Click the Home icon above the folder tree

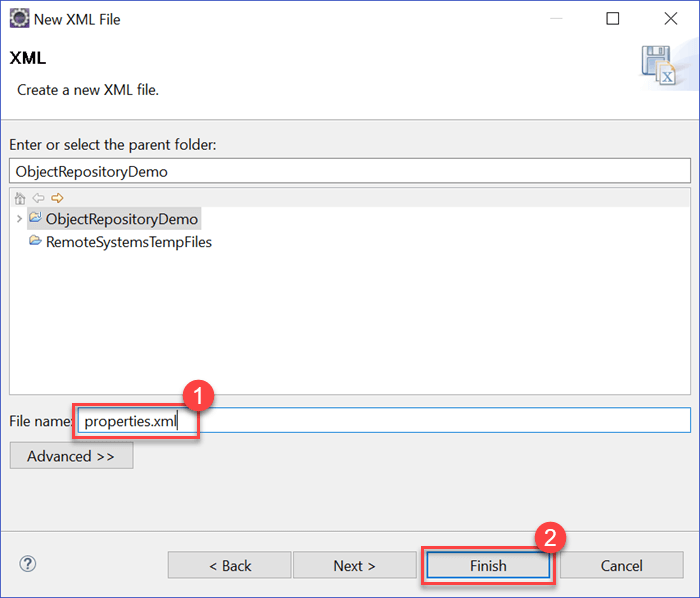coord(20,198)
